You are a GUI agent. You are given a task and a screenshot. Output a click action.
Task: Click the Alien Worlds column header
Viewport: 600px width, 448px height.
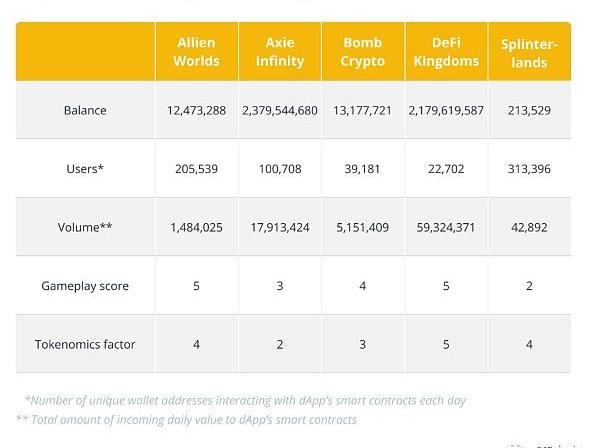196,52
